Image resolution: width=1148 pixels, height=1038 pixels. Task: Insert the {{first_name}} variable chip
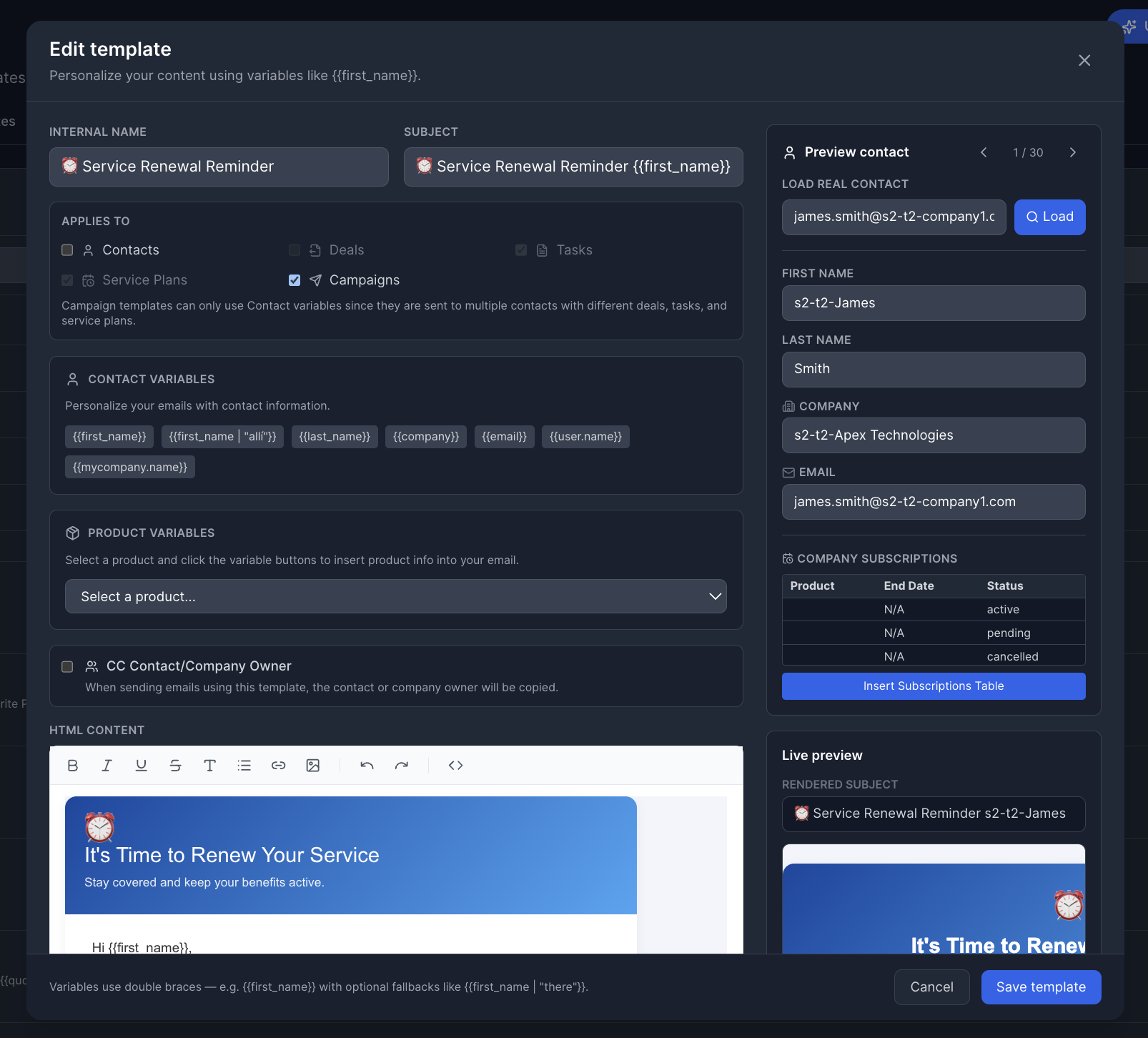tap(109, 437)
